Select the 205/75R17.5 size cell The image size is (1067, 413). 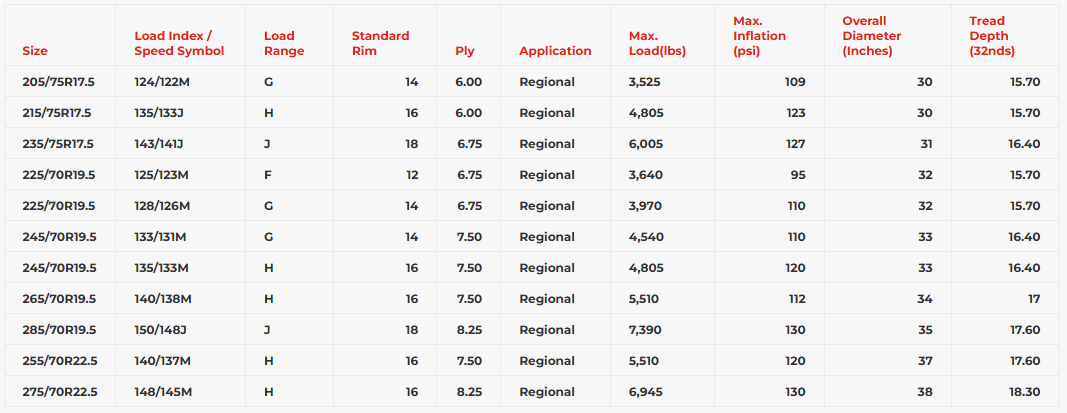coord(57,82)
